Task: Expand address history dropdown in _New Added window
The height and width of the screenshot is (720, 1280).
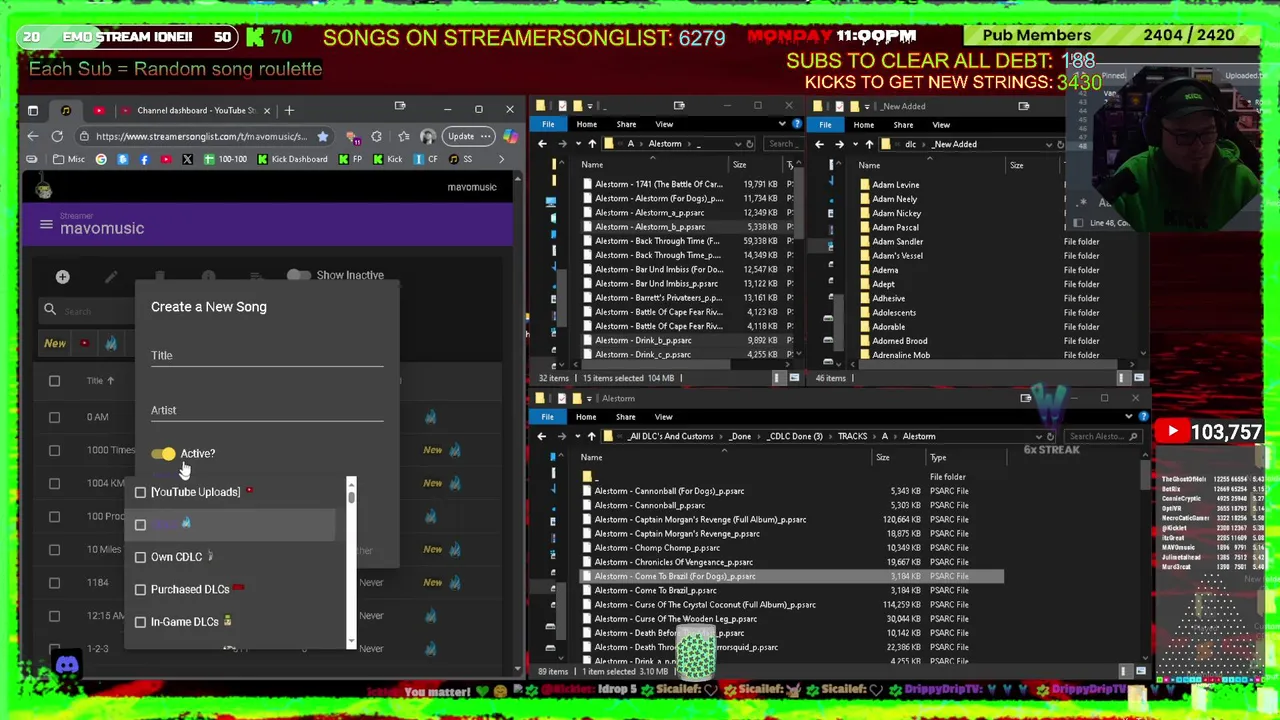Action: tap(1048, 144)
